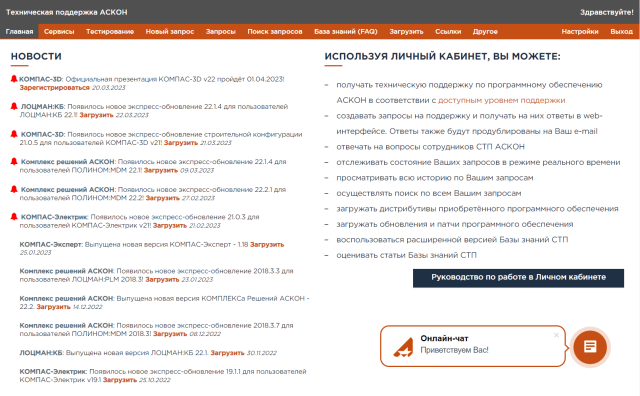Click Зарегистрироваться link for КОМПАС-3D v22 presentation
The width and height of the screenshot is (640, 396).
[x=54, y=87]
